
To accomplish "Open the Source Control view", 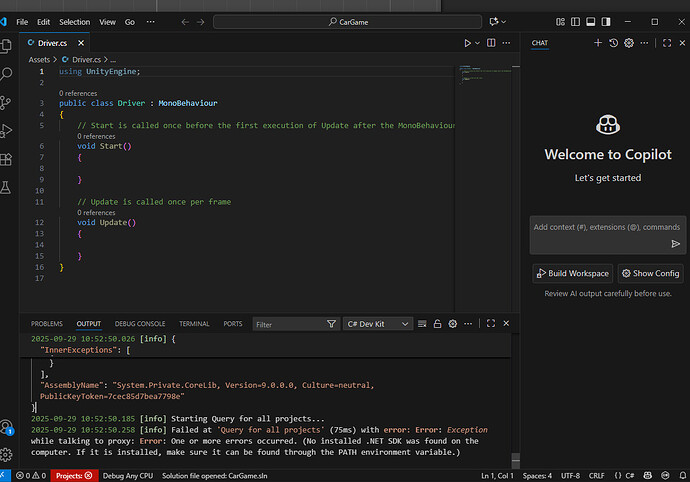I will tap(7, 102).
